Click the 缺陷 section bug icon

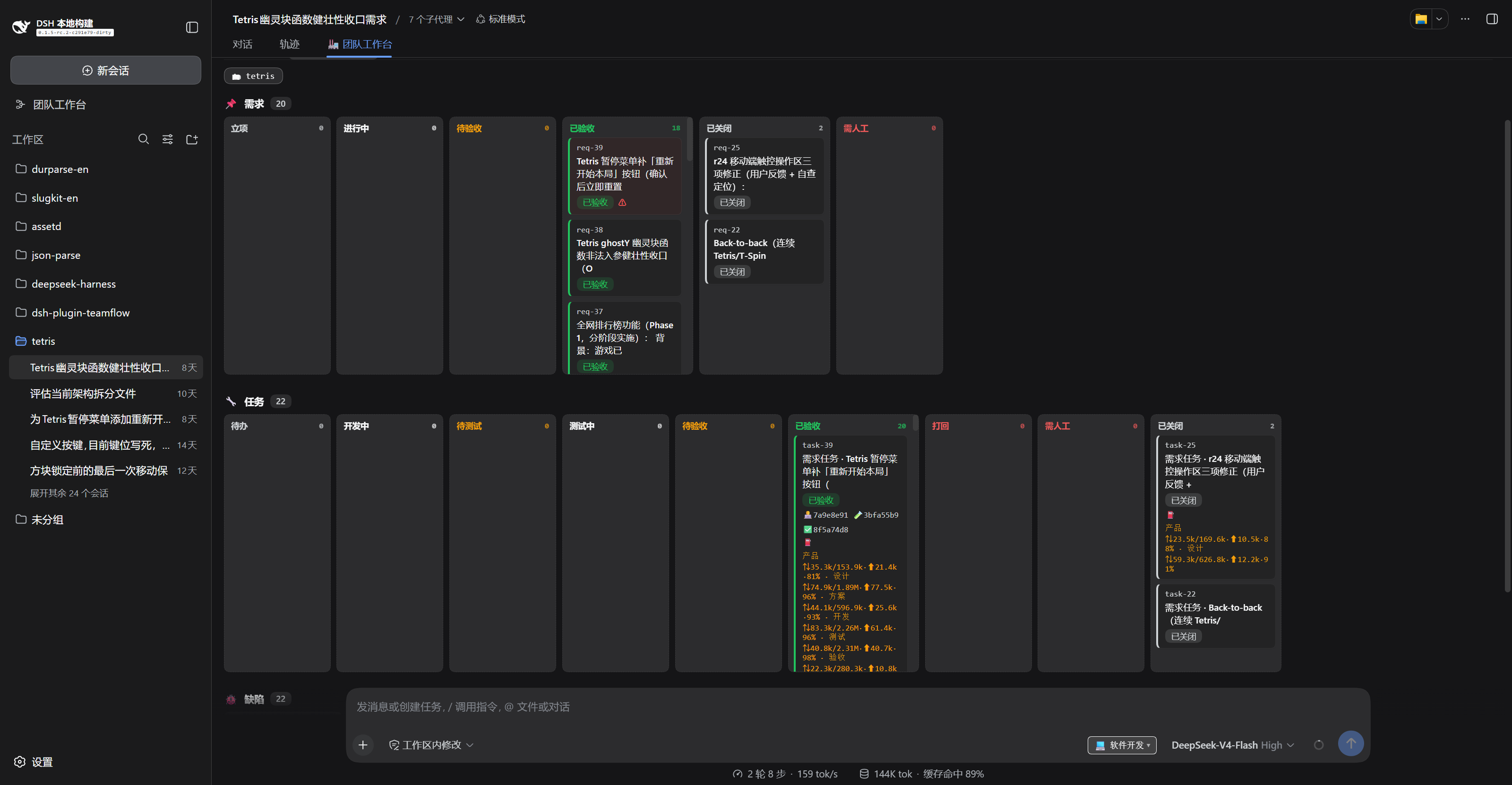(x=231, y=699)
